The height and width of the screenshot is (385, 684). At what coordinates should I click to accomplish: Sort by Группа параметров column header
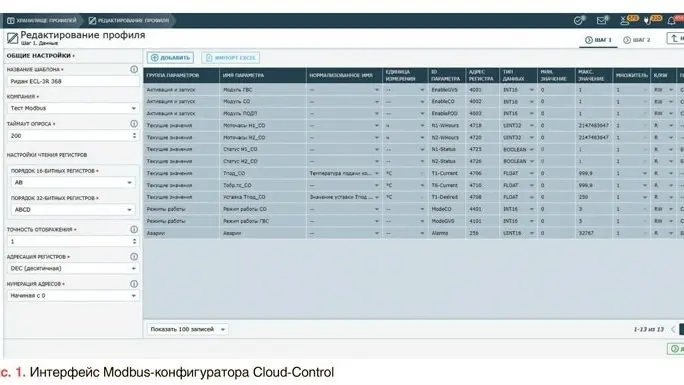[x=181, y=75]
